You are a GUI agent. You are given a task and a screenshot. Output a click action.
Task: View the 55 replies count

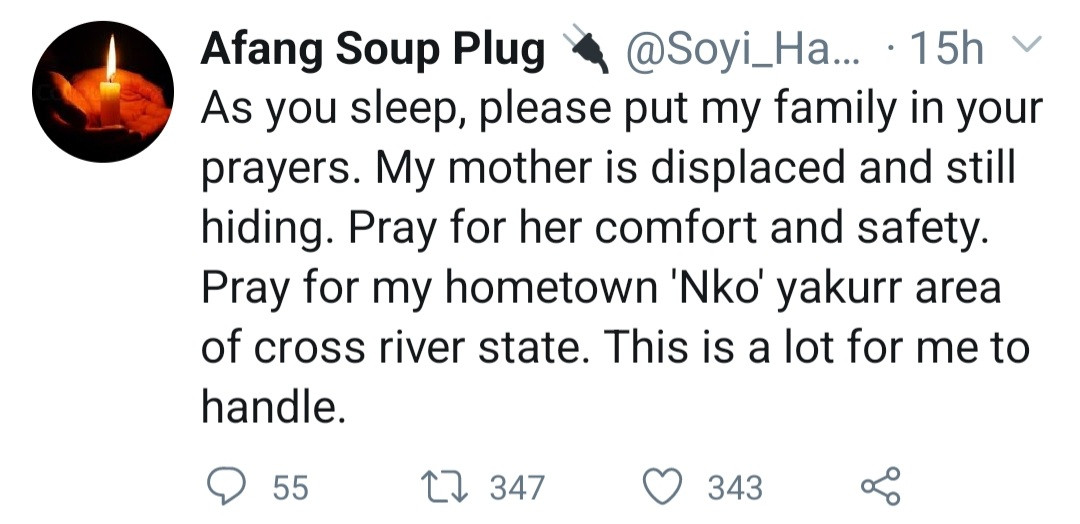click(x=289, y=488)
